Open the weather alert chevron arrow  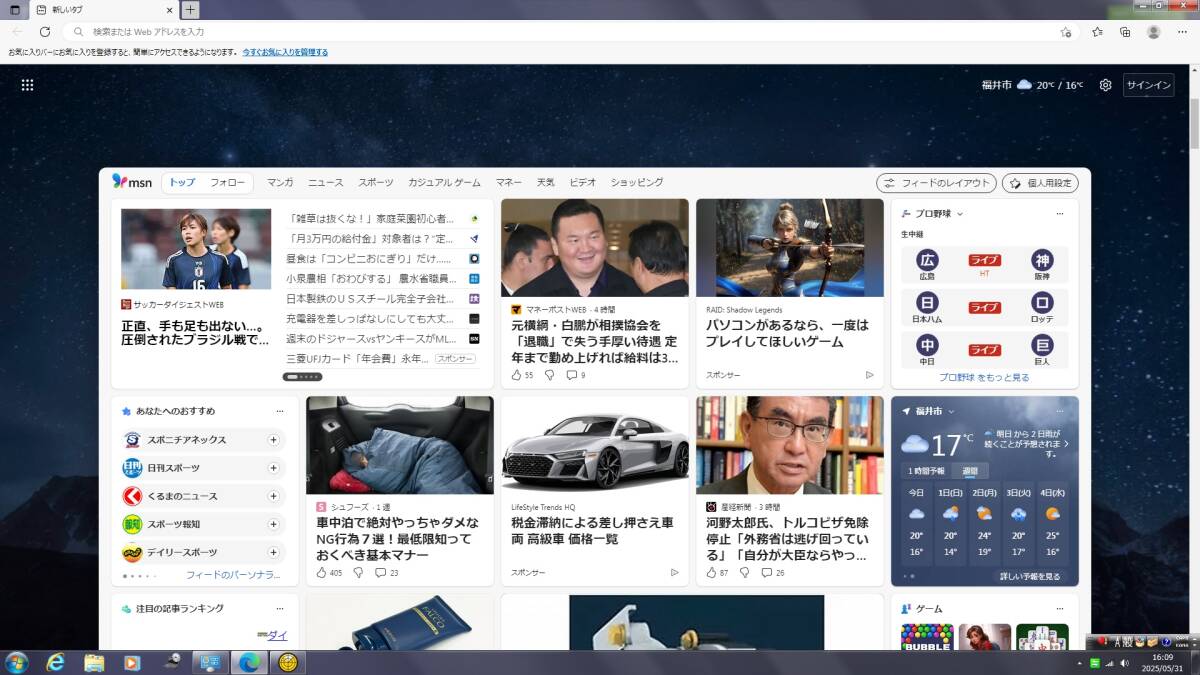pos(1066,443)
